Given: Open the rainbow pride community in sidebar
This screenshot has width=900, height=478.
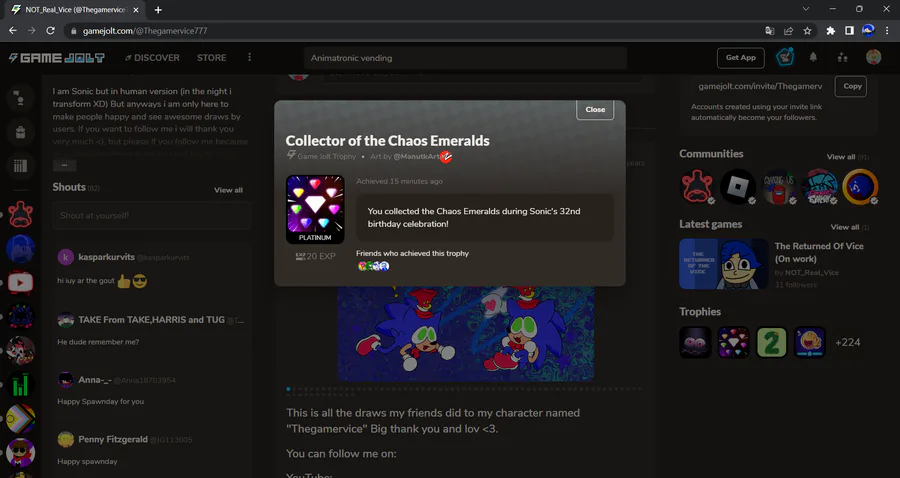Looking at the screenshot, I should (x=21, y=418).
